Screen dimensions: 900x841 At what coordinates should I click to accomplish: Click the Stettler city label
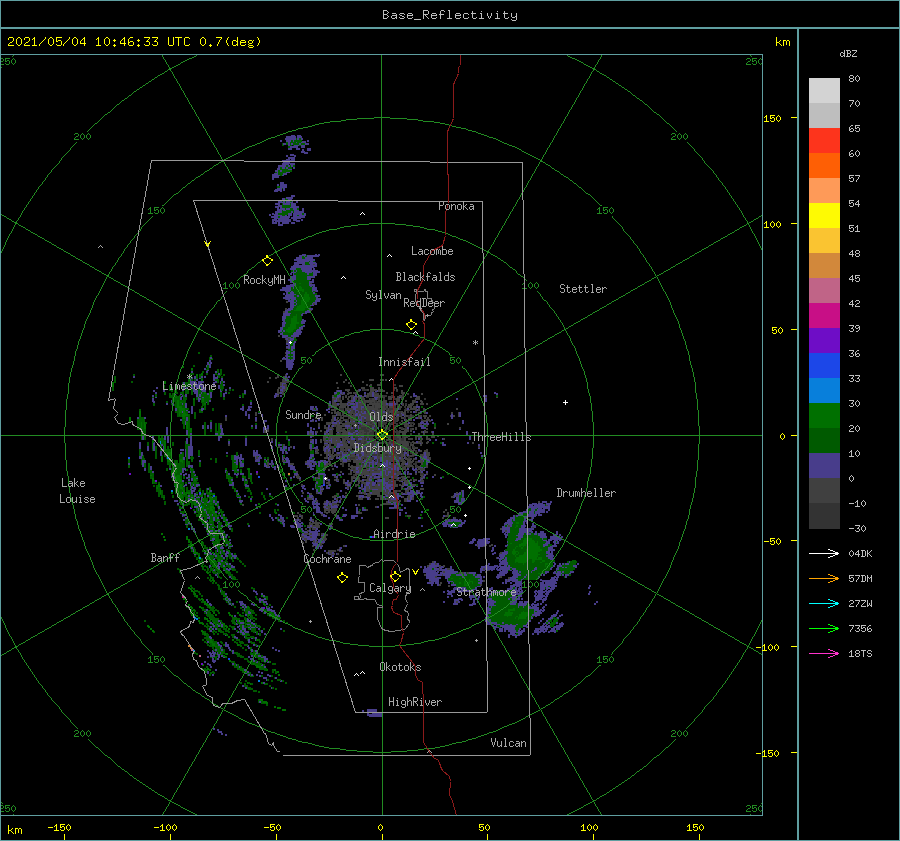pos(583,289)
